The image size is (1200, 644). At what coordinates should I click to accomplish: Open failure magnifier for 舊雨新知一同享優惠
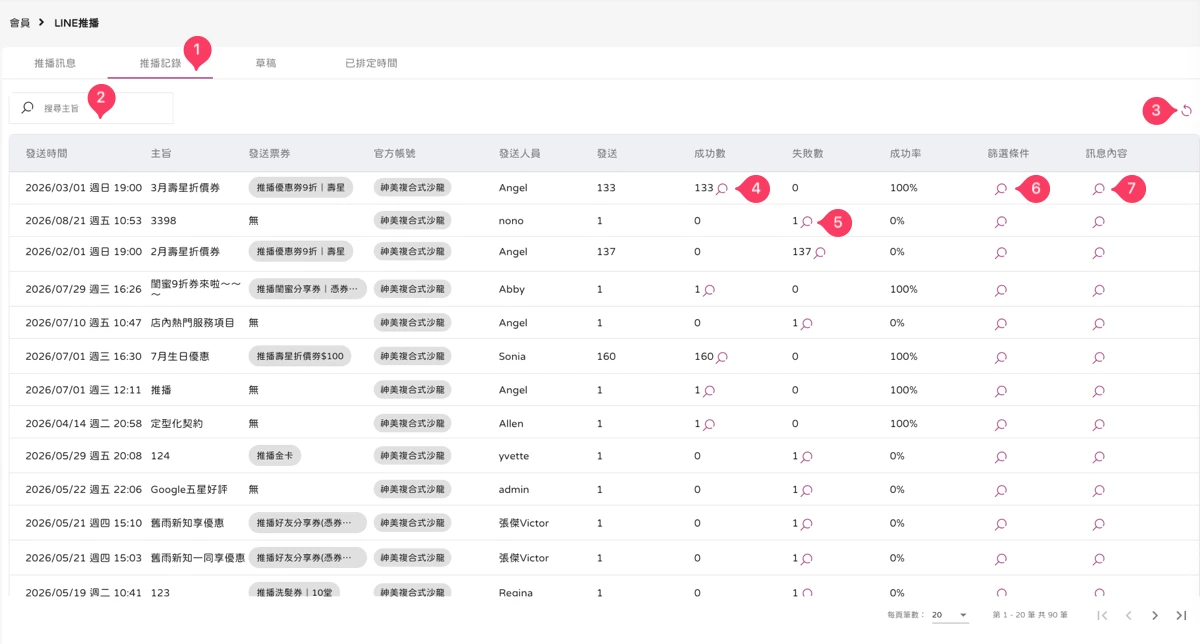tap(807, 558)
